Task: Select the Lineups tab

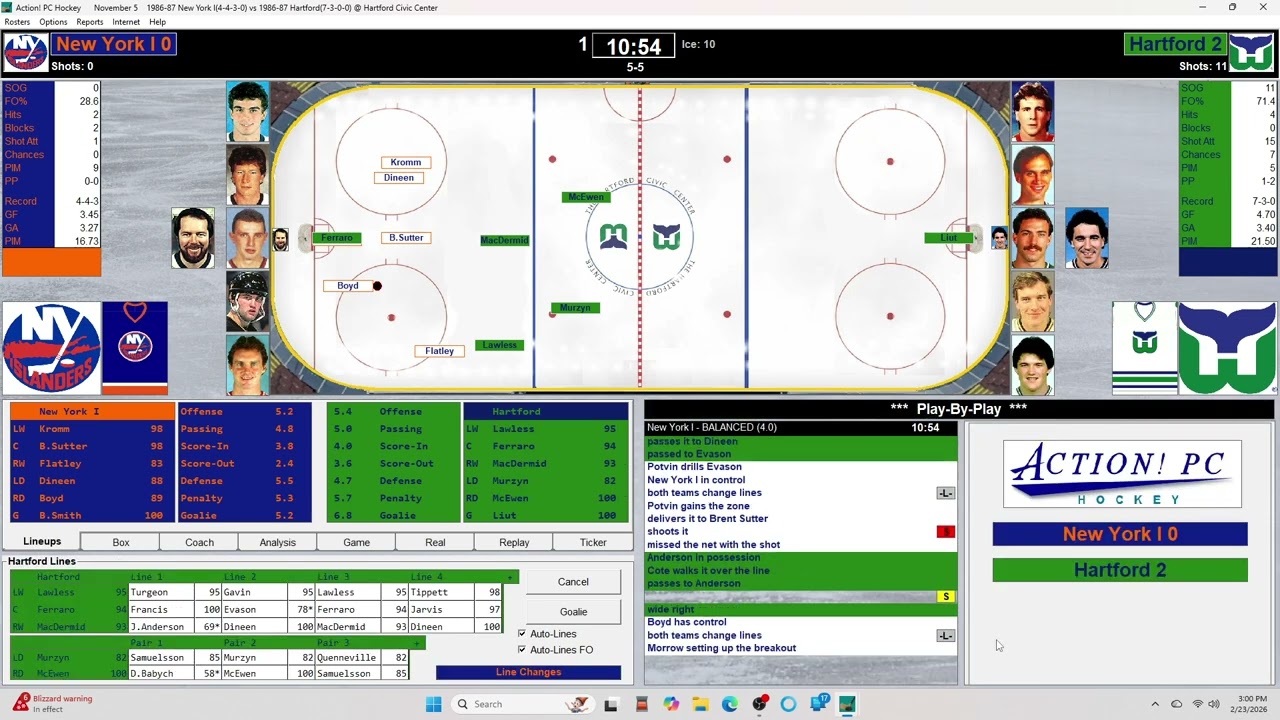Action: (x=43, y=541)
